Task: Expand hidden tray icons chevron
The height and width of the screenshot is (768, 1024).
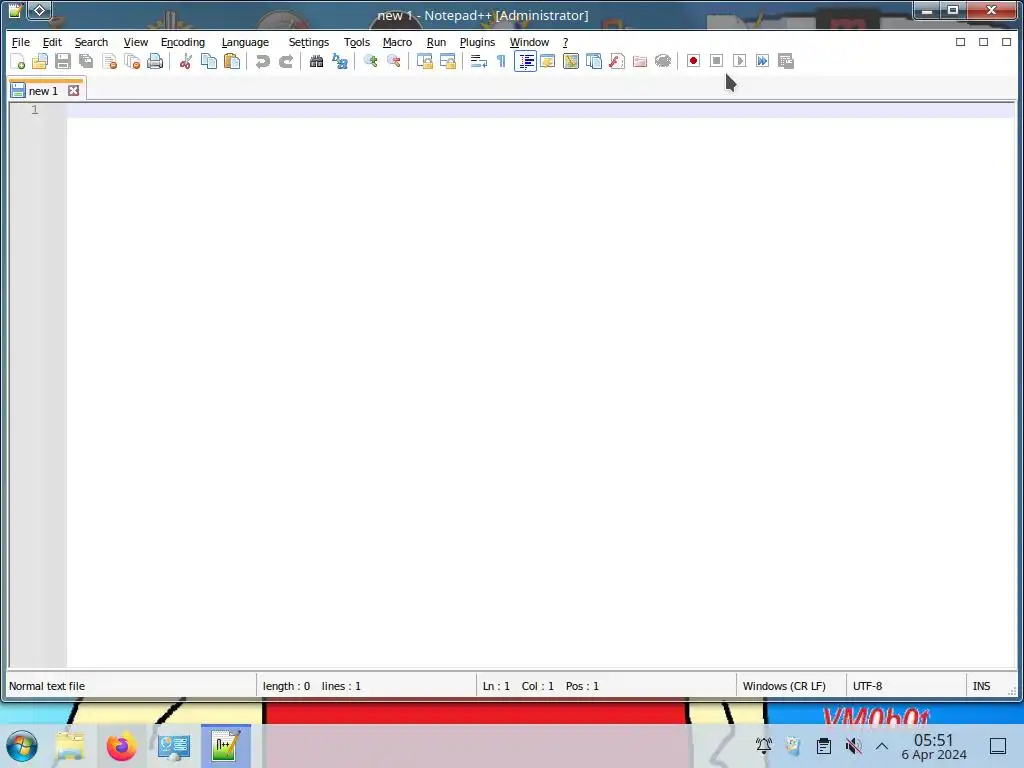Action: pyautogui.click(x=882, y=746)
